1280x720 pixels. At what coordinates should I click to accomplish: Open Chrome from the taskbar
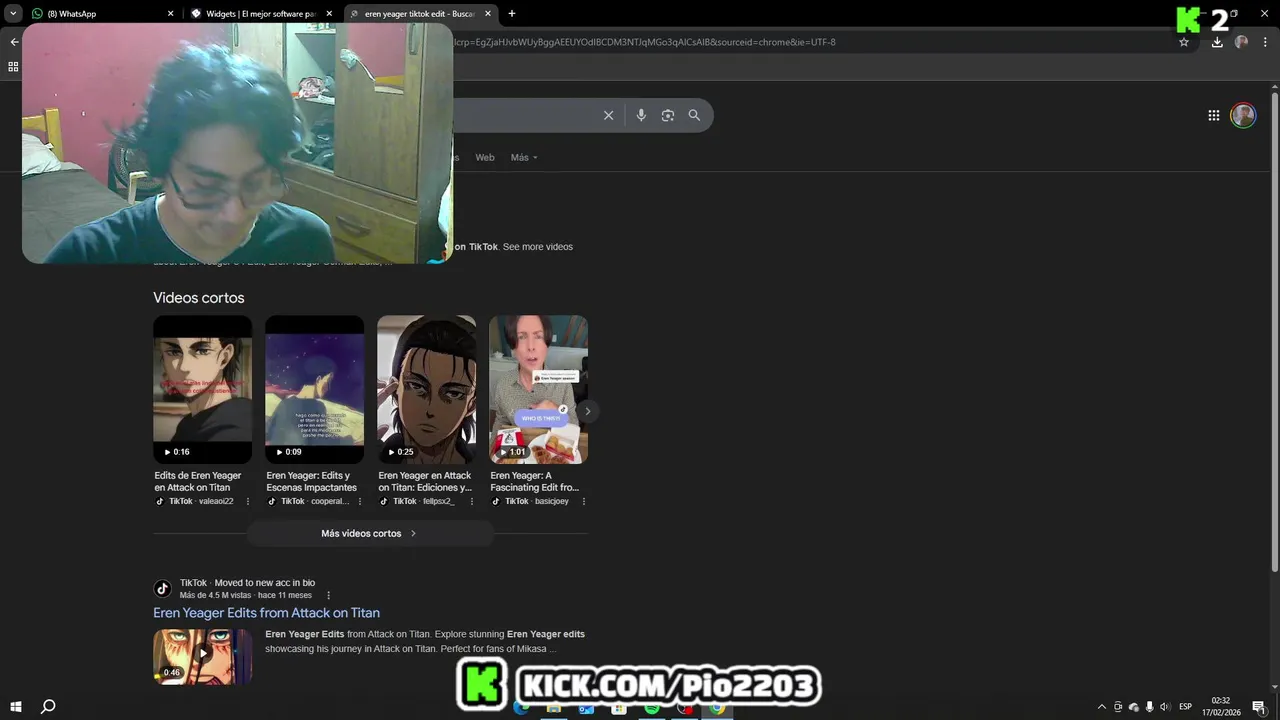(717, 708)
